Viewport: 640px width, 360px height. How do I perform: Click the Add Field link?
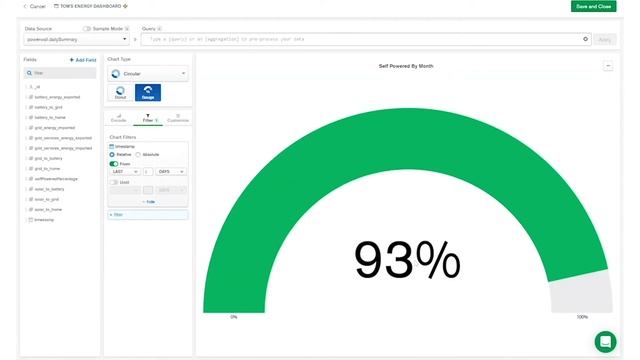point(83,60)
